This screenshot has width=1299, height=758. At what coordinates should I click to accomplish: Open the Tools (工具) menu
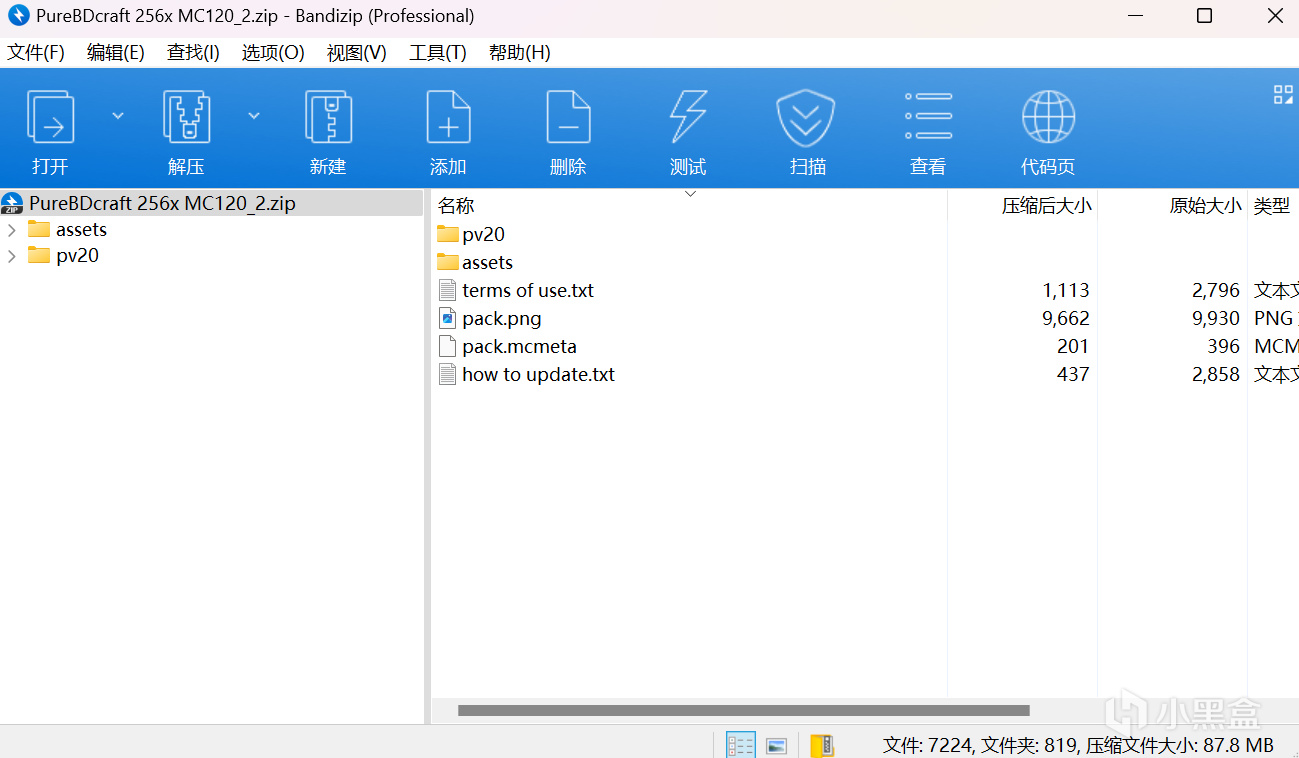pyautogui.click(x=438, y=53)
